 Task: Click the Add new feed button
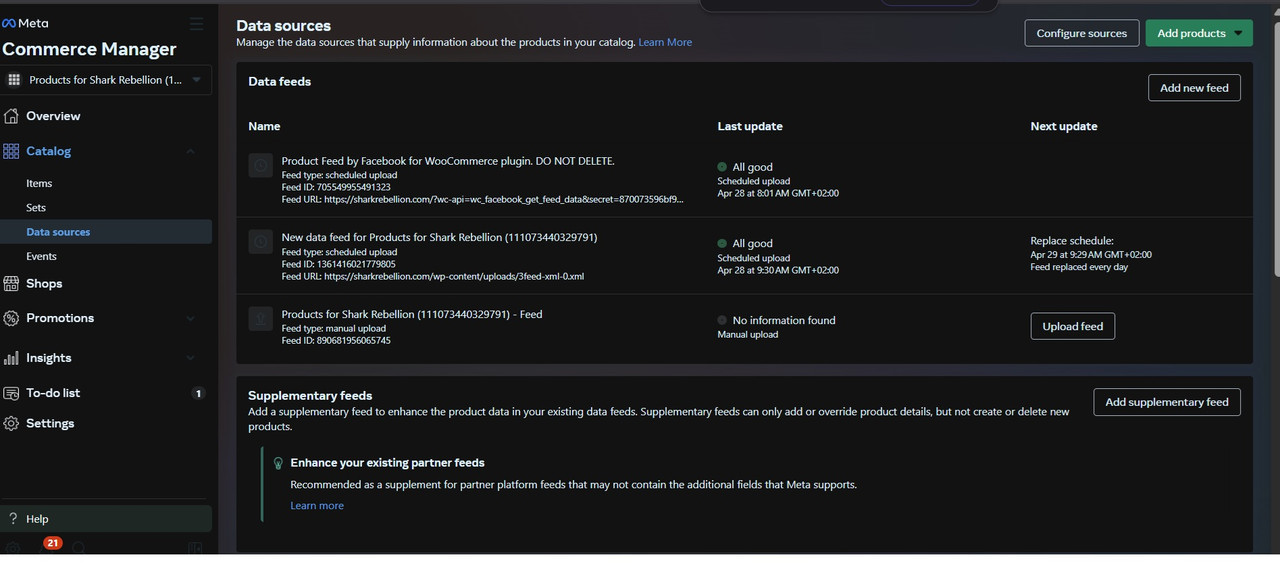coord(1194,88)
